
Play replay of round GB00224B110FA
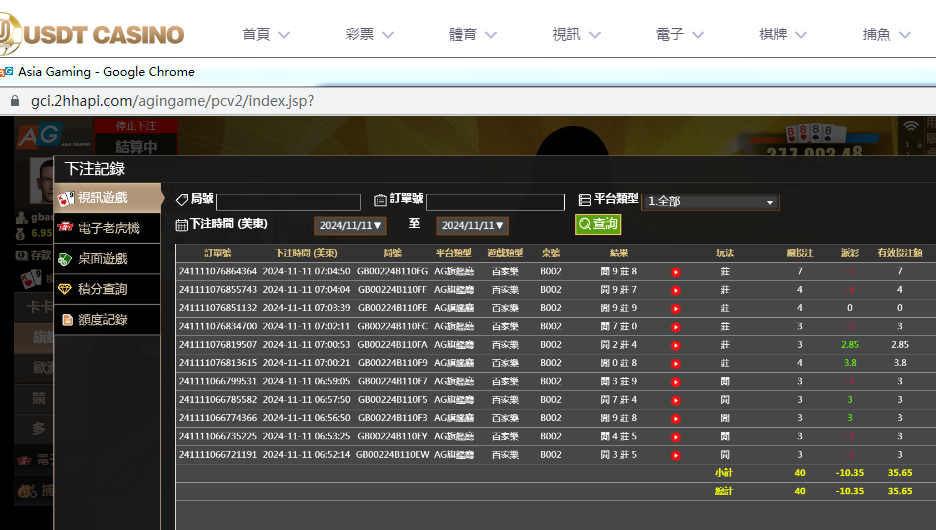tap(676, 345)
